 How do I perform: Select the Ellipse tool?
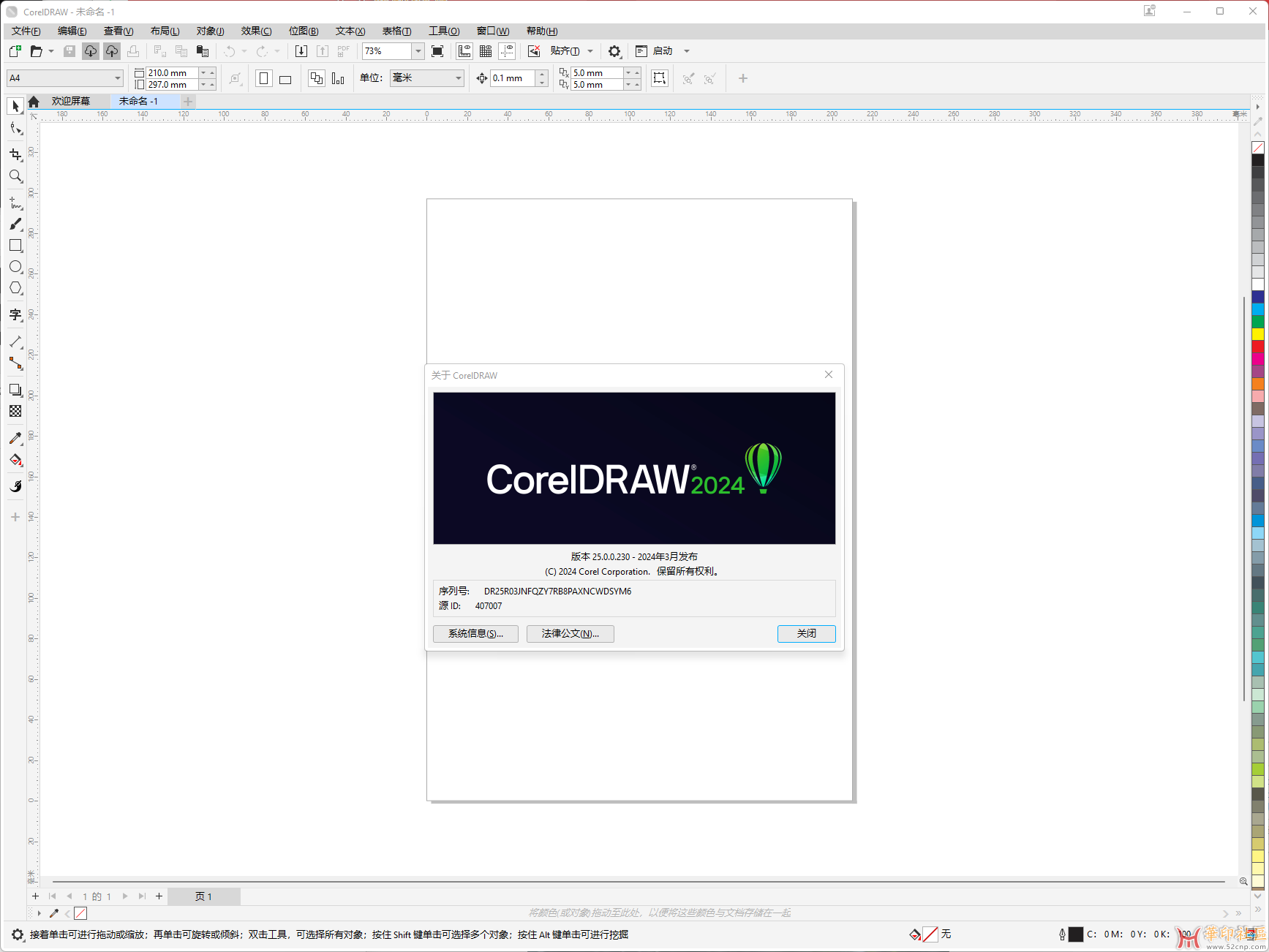[15, 267]
